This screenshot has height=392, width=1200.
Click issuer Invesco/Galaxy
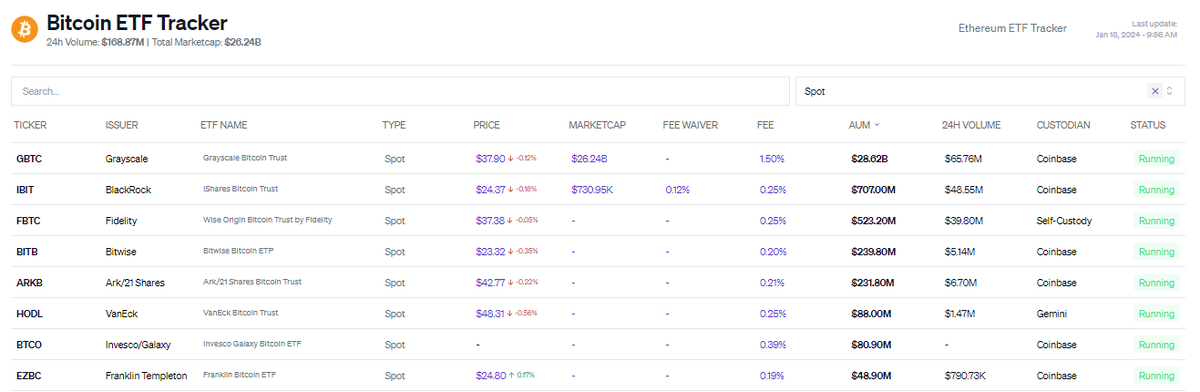[138, 345]
